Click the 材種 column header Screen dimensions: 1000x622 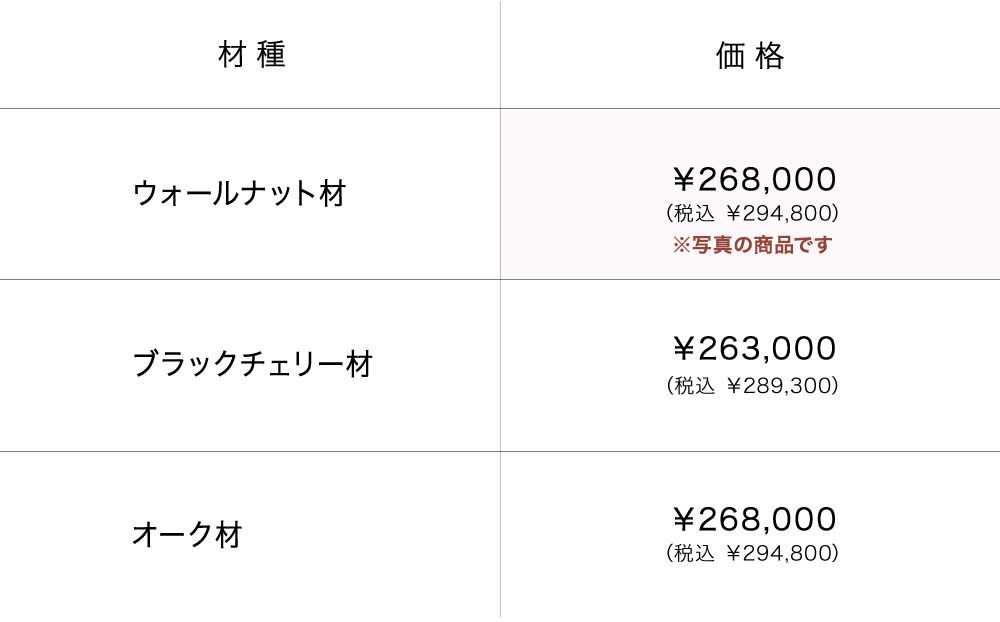[x=251, y=54]
